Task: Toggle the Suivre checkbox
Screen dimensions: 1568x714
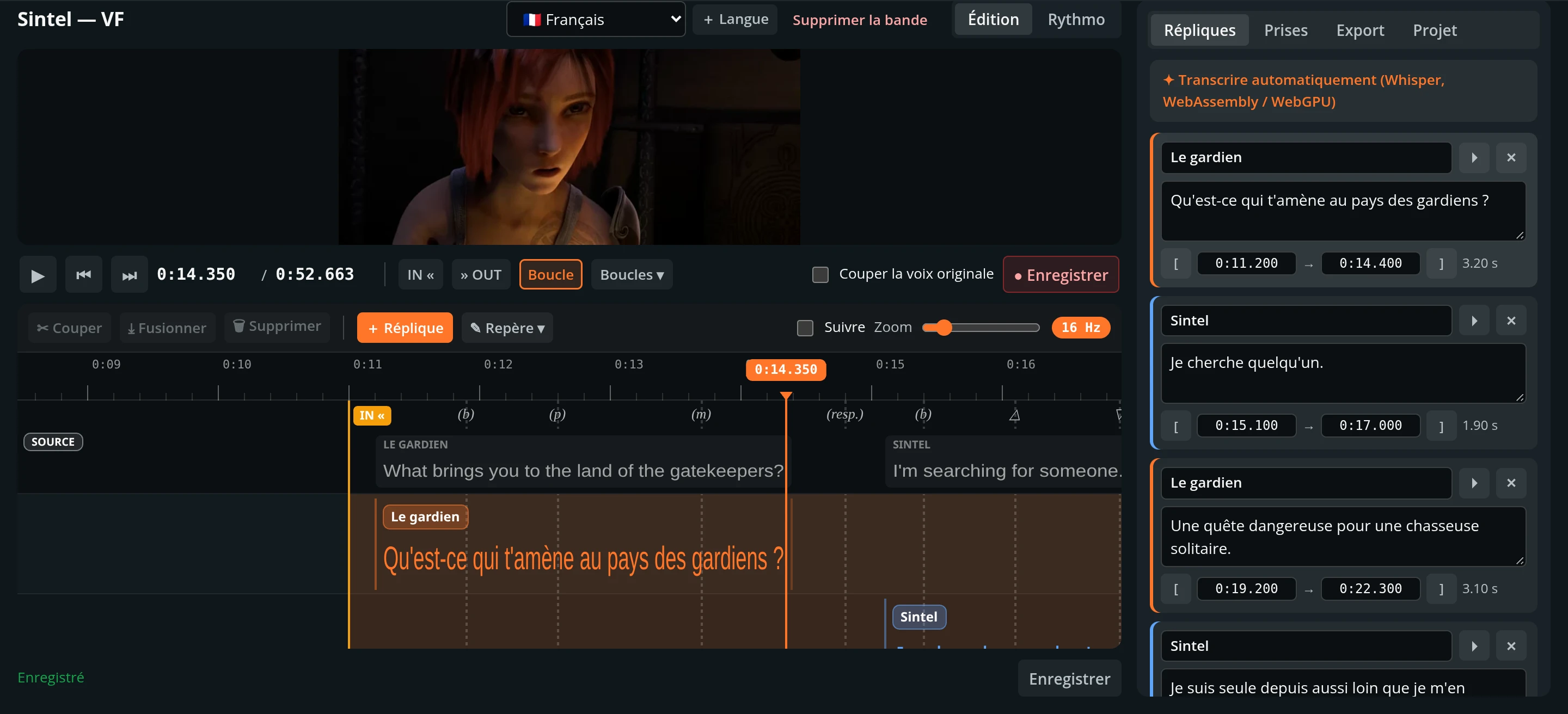Action: (805, 328)
